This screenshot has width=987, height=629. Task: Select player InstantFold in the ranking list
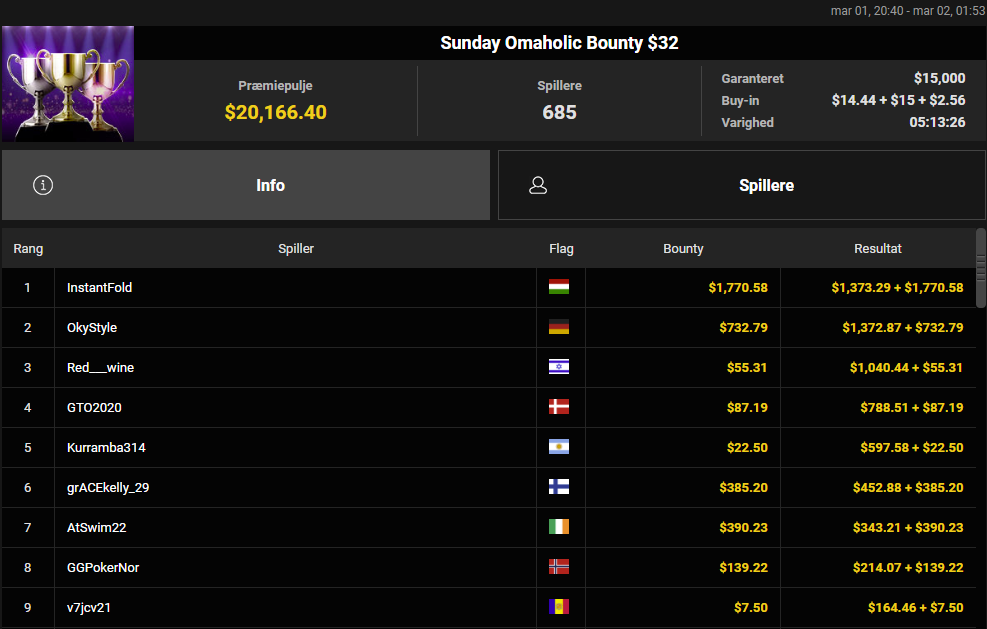coord(100,288)
